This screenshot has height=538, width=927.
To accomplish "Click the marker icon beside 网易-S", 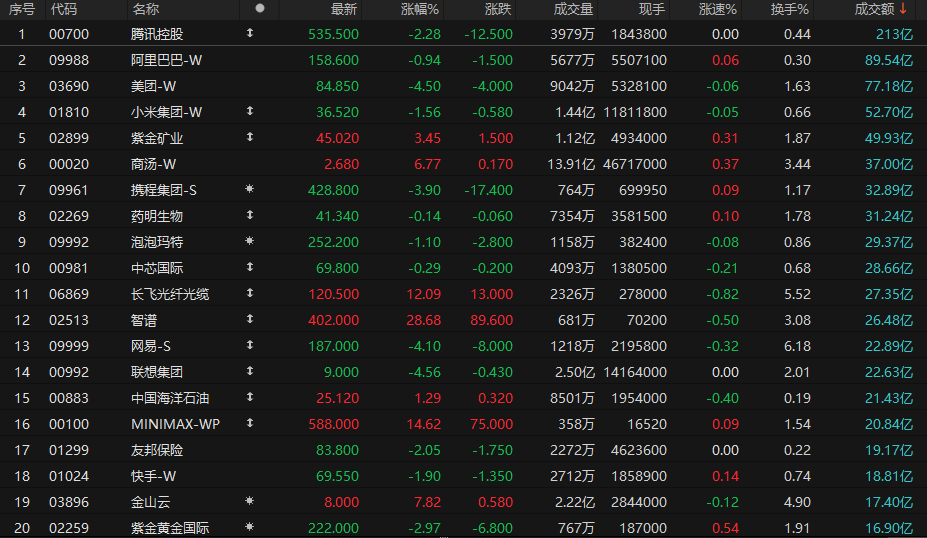I will tap(250, 345).
